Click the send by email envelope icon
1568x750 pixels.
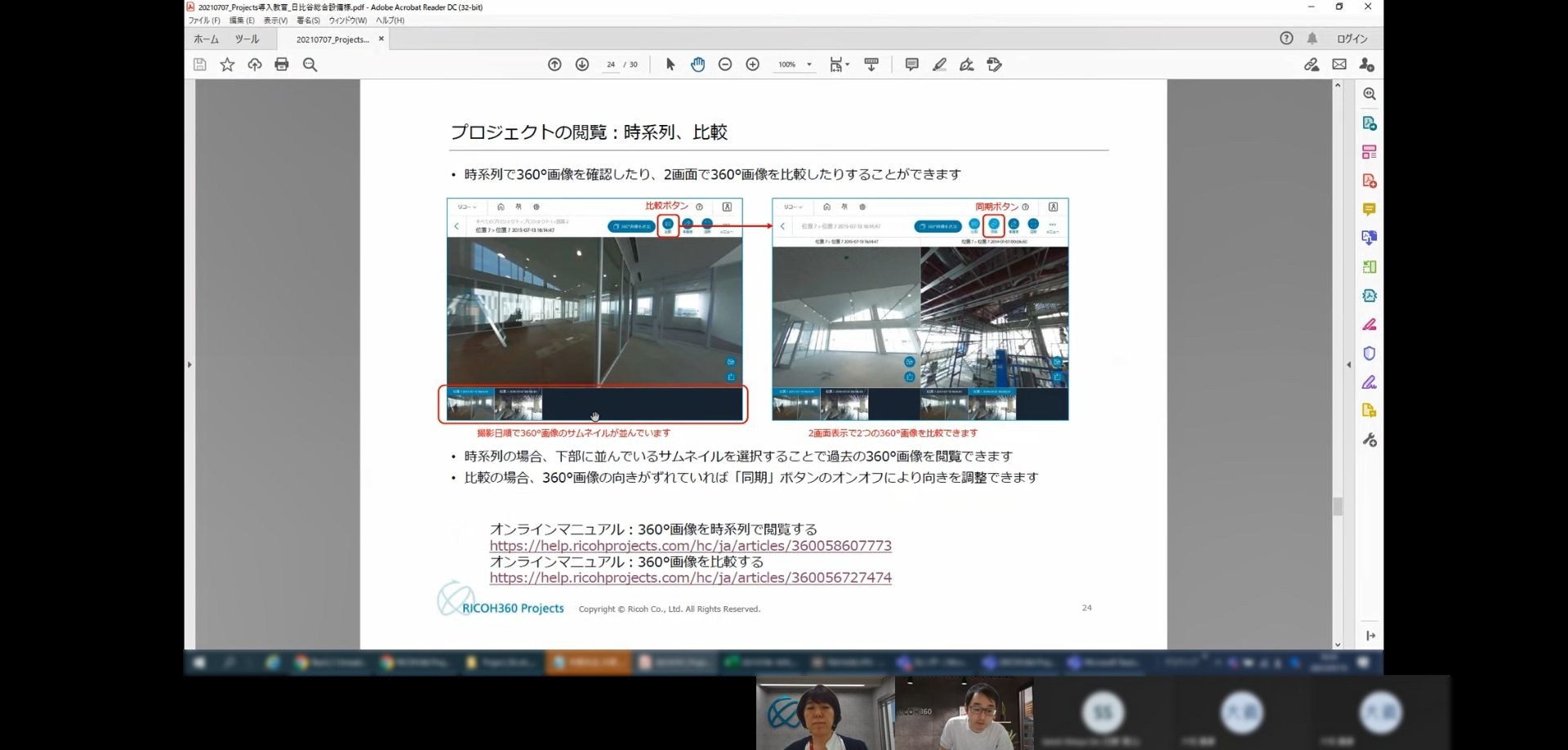tap(1339, 65)
